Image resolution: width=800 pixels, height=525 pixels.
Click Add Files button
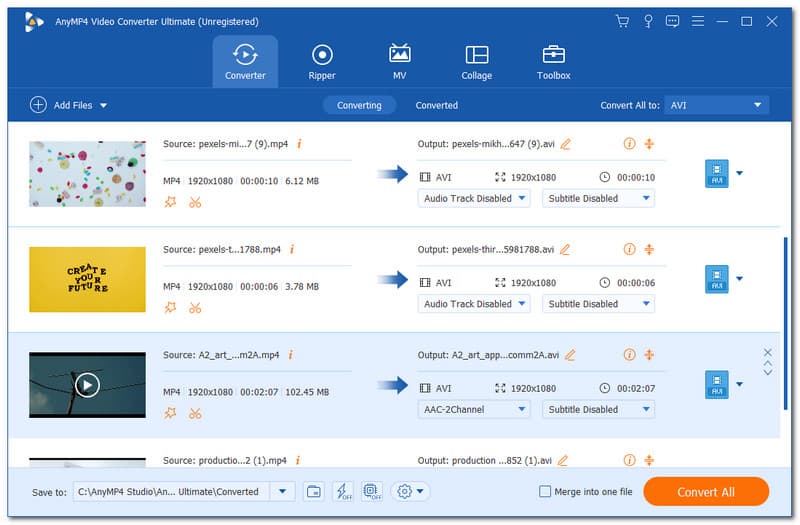[x=61, y=105]
